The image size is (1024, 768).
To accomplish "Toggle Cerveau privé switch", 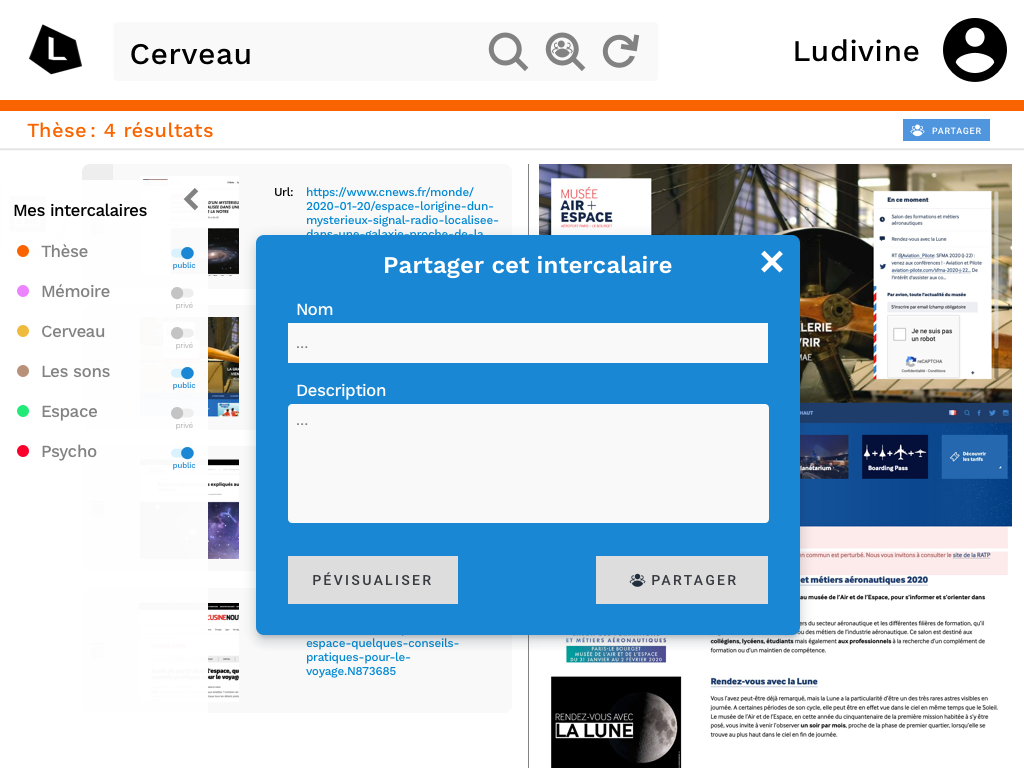I will coord(183,333).
